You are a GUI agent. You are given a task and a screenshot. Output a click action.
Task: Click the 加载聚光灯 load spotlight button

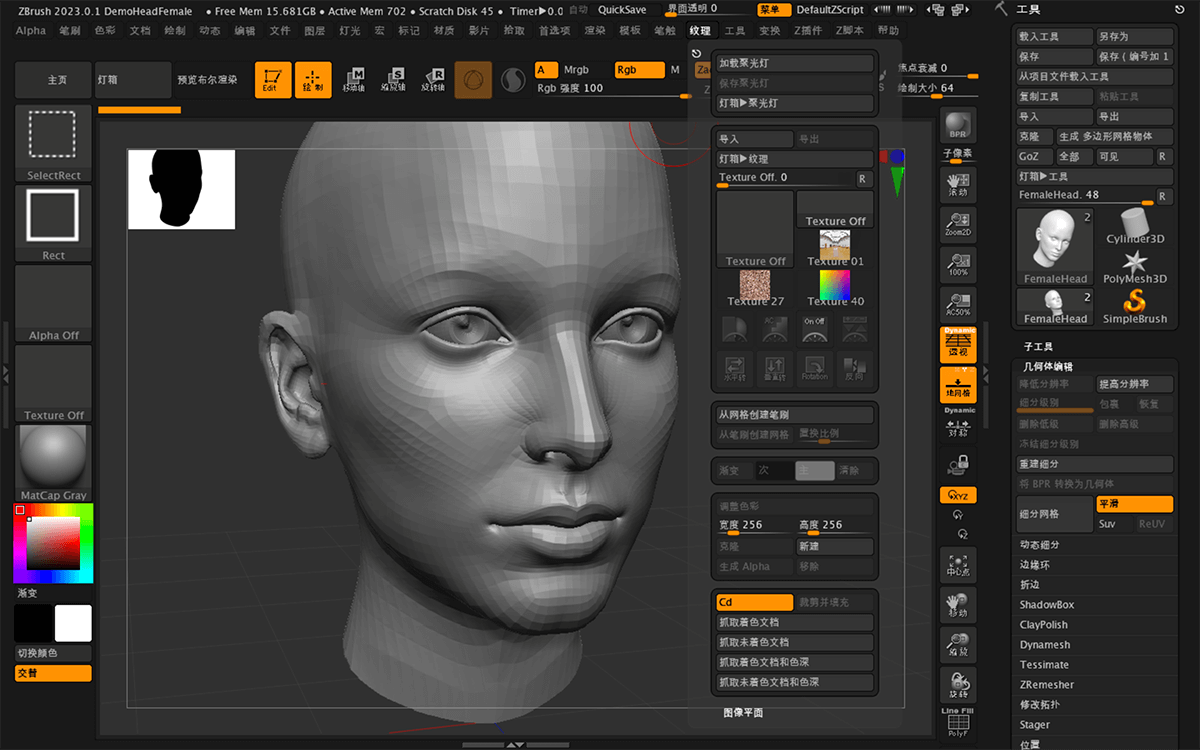coord(795,63)
